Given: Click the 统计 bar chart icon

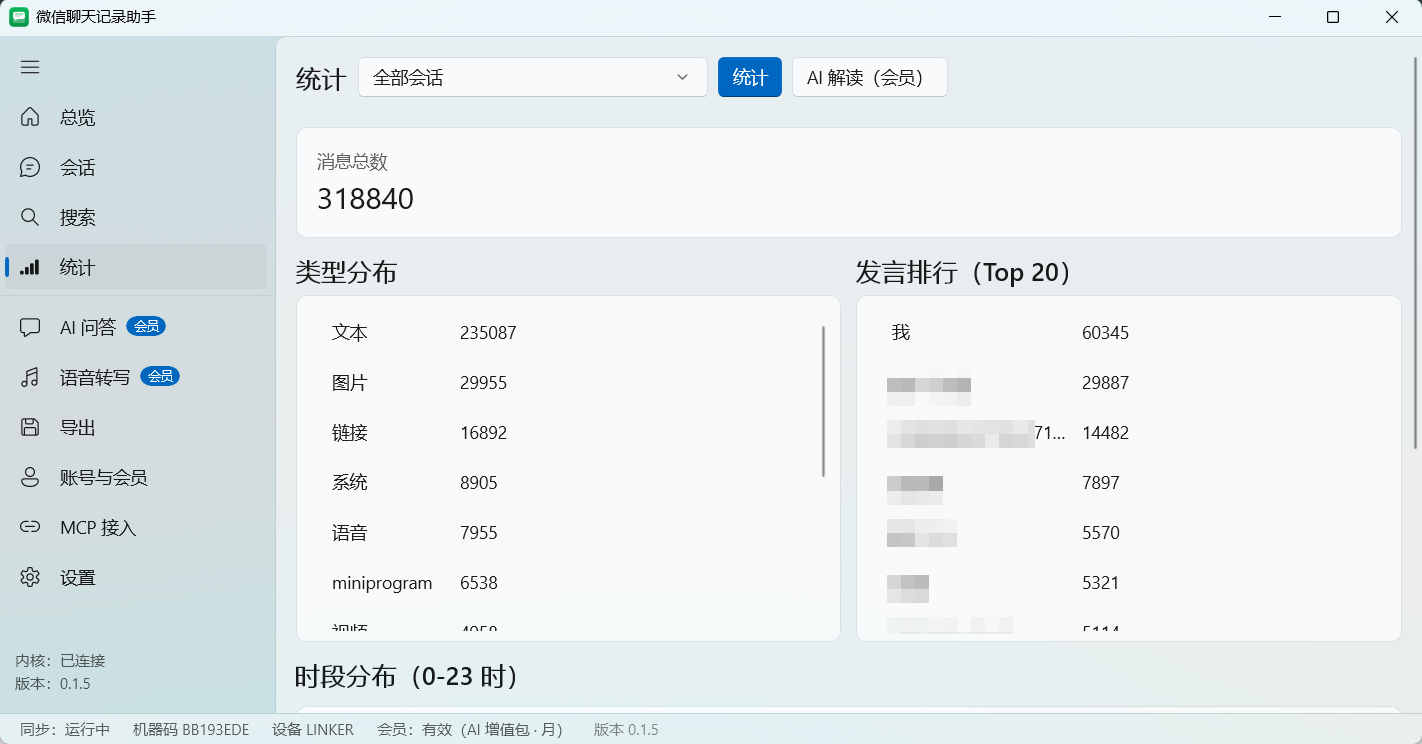Looking at the screenshot, I should (x=30, y=267).
